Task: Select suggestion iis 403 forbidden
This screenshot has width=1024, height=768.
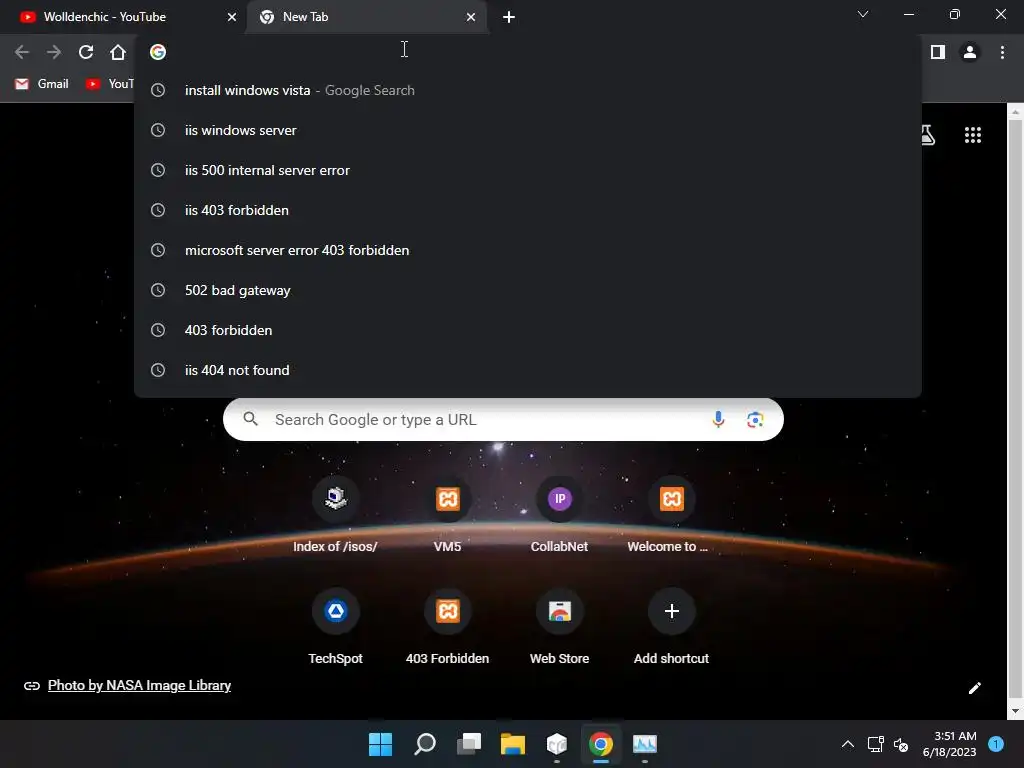Action: (x=528, y=210)
